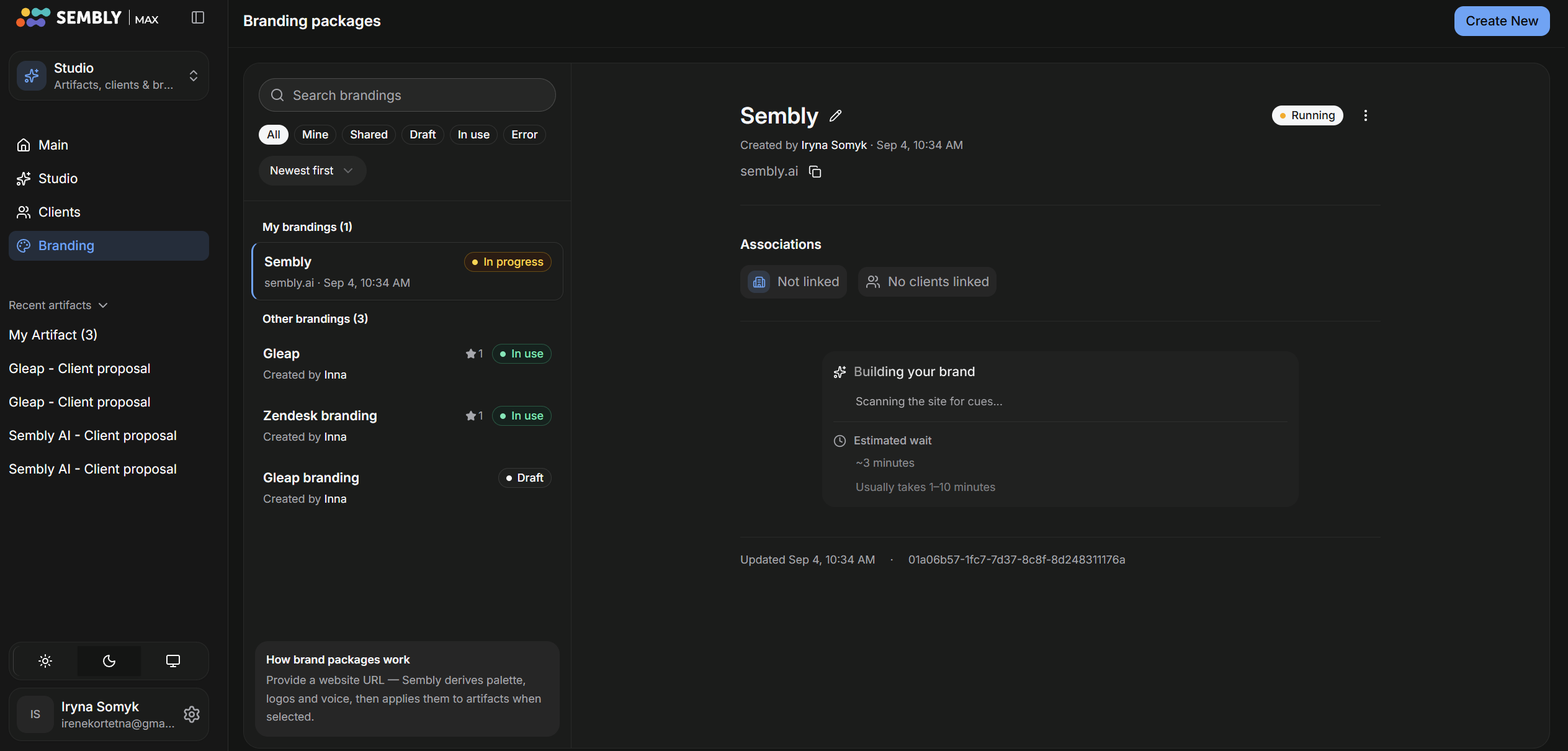Select the Zendesk branding package
This screenshot has height=751, width=1568.
407,426
